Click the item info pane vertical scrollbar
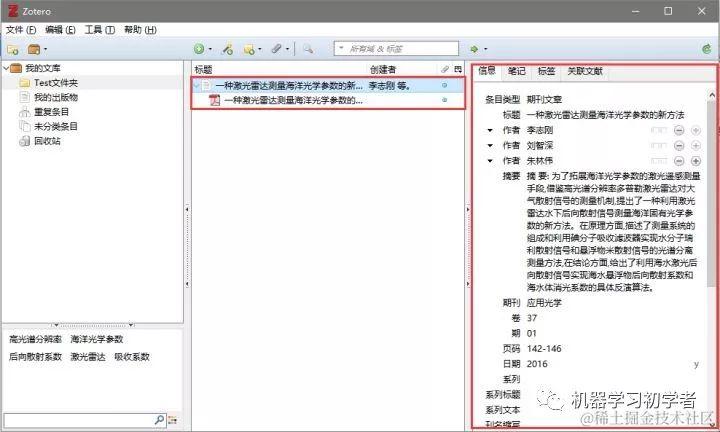 (711, 193)
